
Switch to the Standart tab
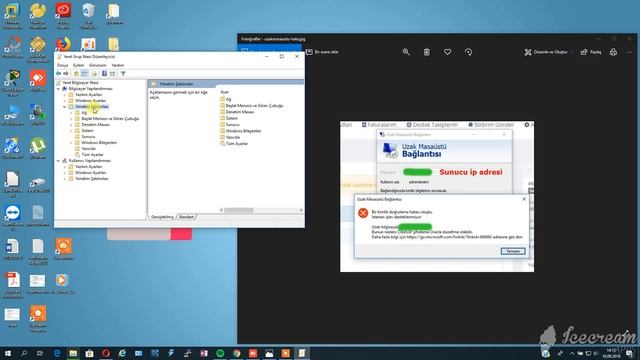coord(186,217)
